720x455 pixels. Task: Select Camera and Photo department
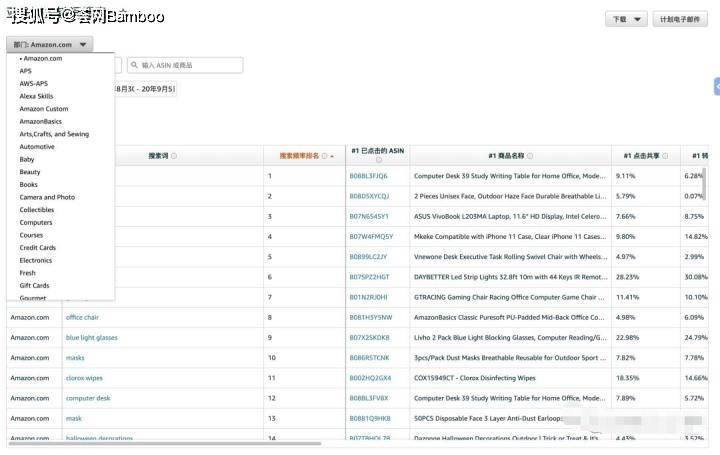pos(47,197)
